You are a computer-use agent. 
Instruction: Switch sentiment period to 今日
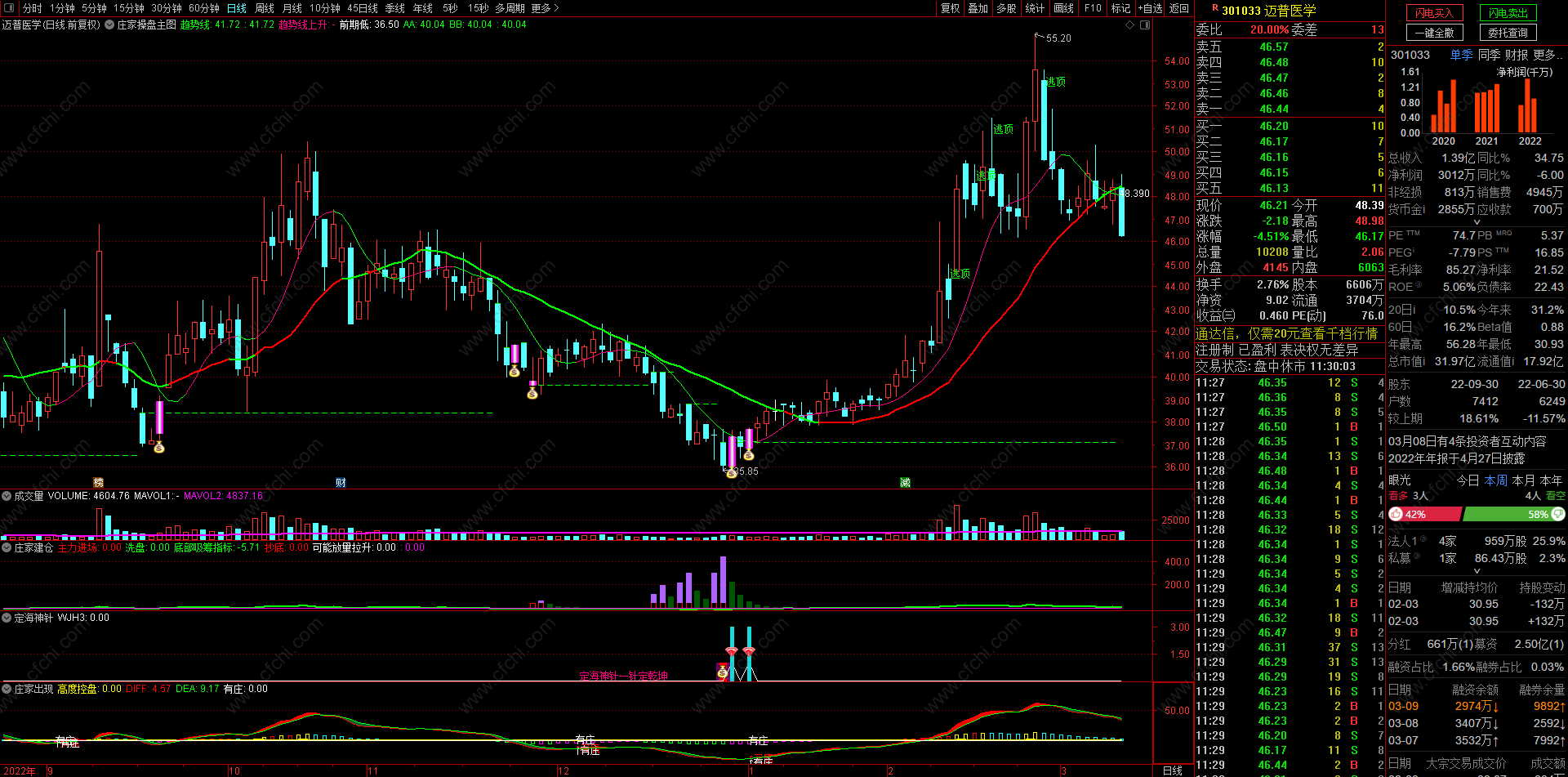1468,480
